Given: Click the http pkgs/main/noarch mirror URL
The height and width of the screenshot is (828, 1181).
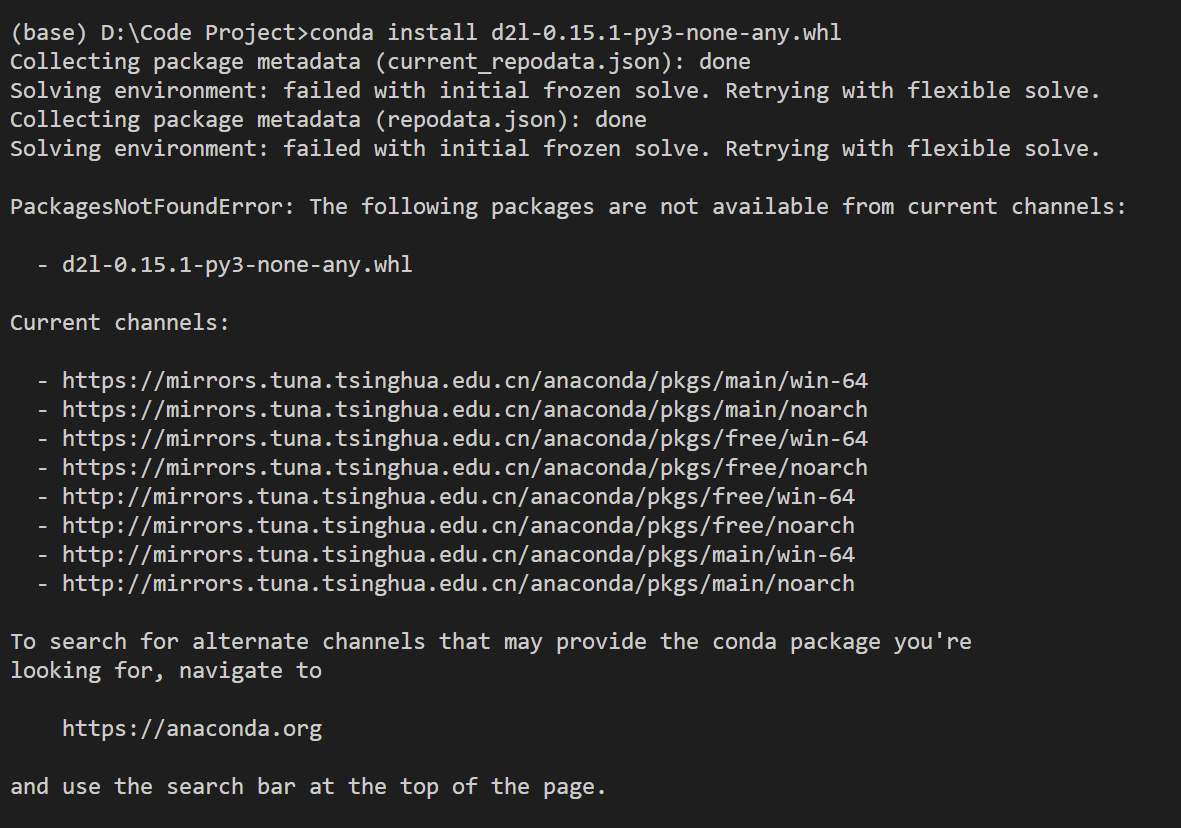Looking at the screenshot, I should pos(458,583).
